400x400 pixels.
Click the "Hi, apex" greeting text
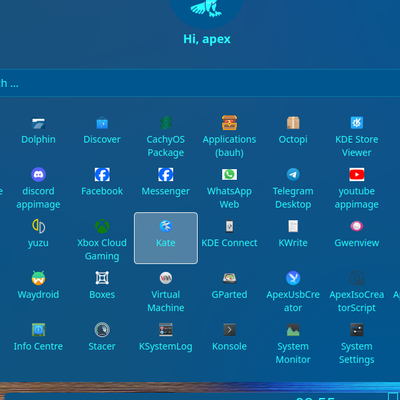[x=207, y=39]
